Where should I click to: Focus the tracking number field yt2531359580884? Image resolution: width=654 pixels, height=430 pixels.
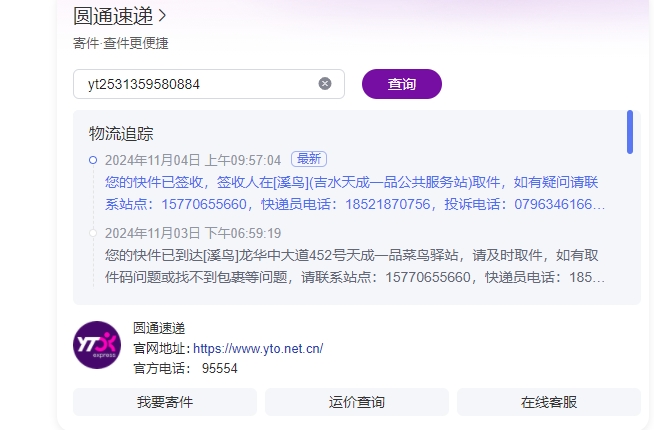[209, 84]
